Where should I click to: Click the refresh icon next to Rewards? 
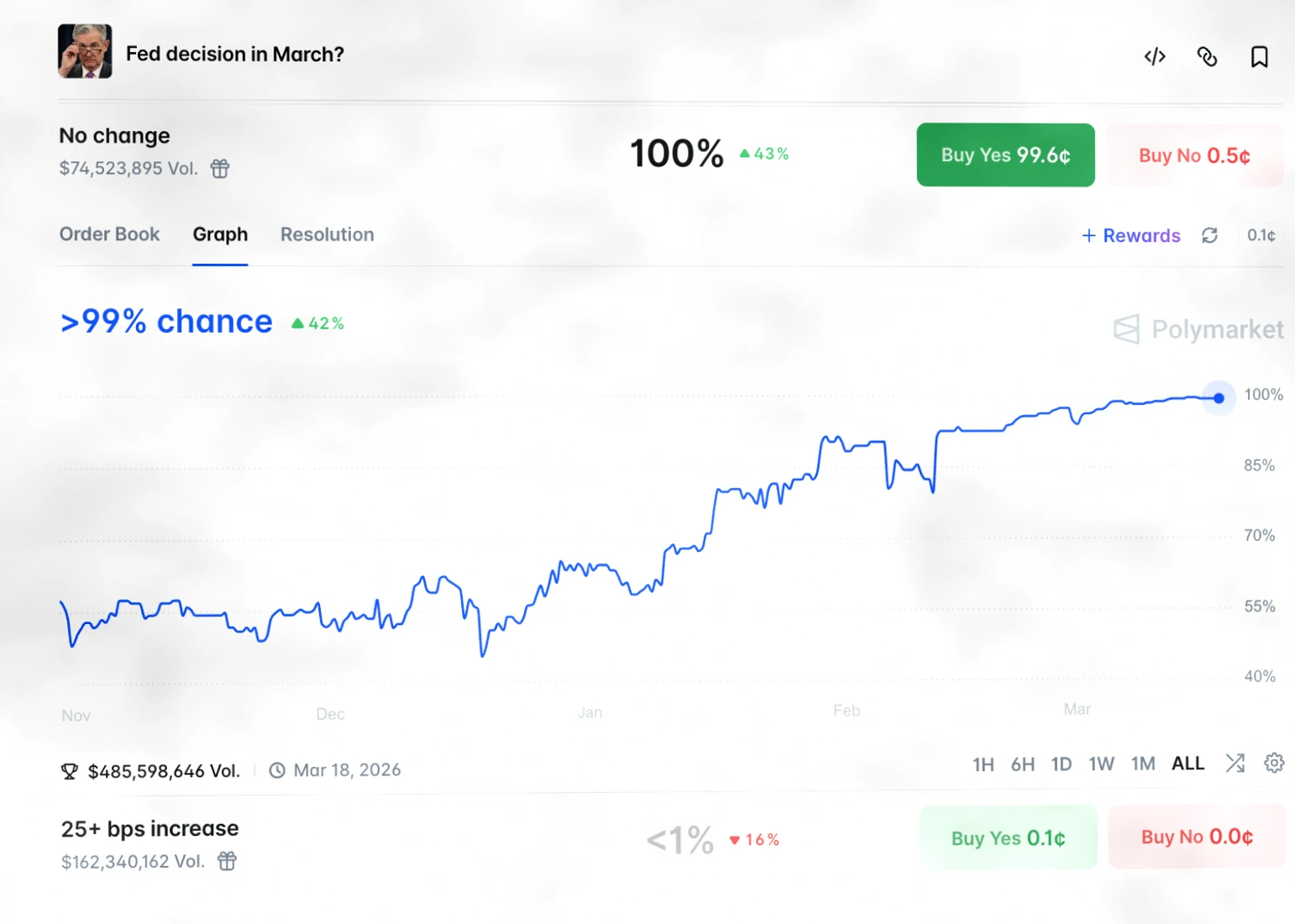pyautogui.click(x=1209, y=235)
